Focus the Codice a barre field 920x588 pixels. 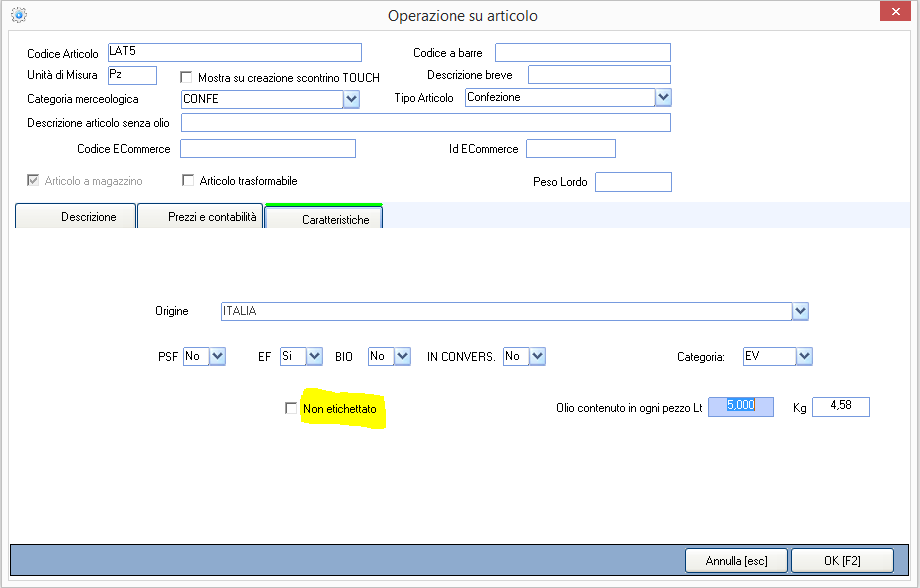click(x=583, y=52)
